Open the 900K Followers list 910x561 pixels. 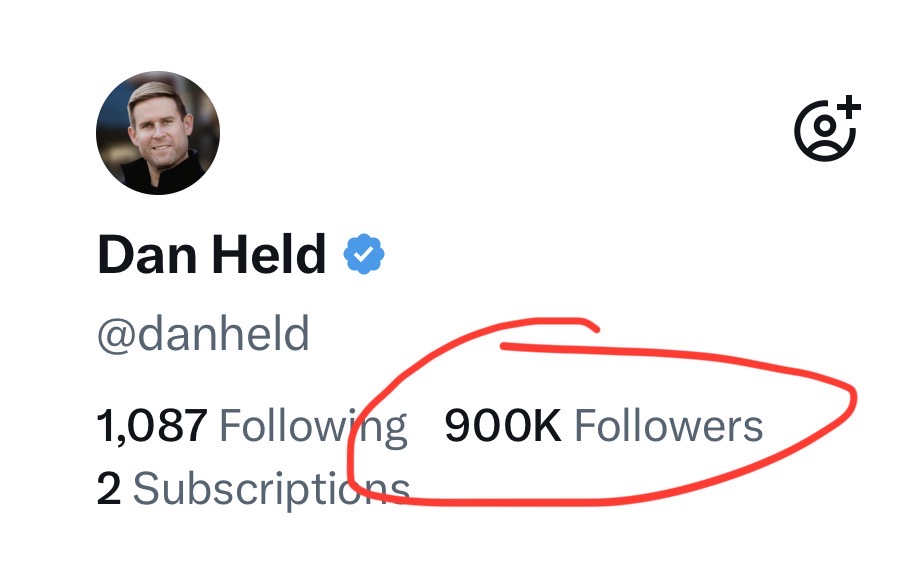point(603,427)
